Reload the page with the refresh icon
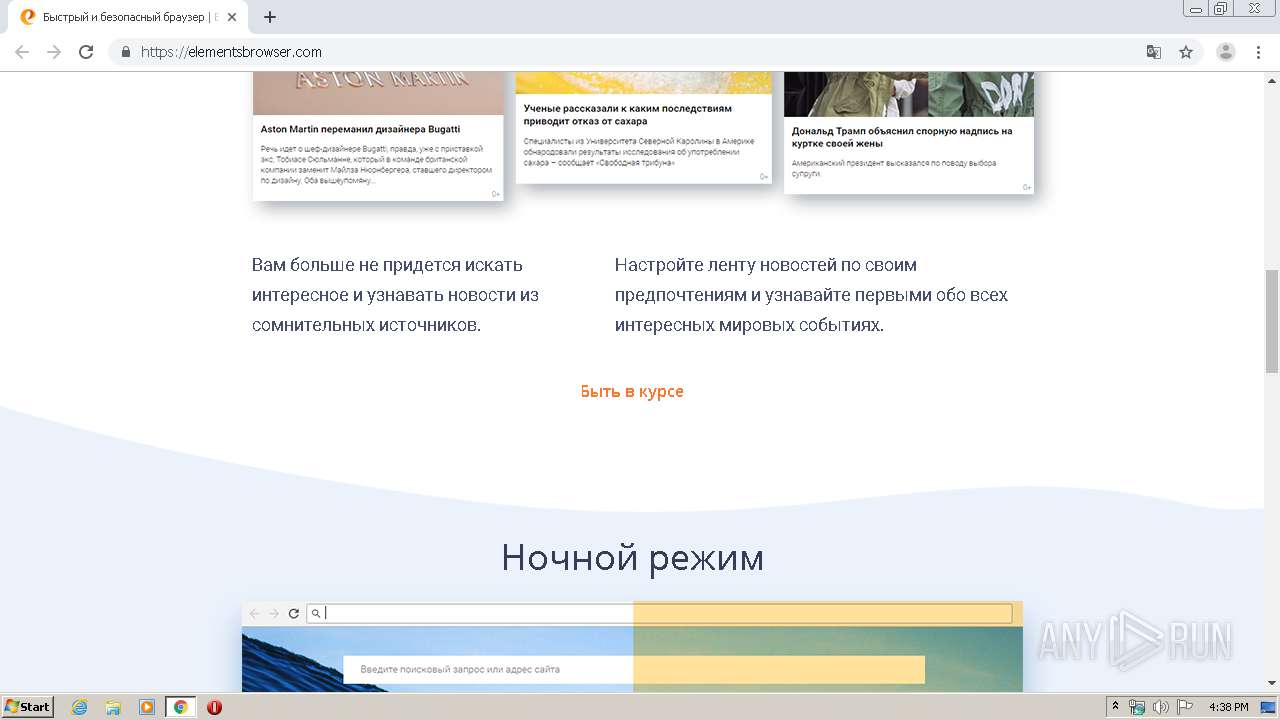The width and height of the screenshot is (1280, 720). [86, 52]
